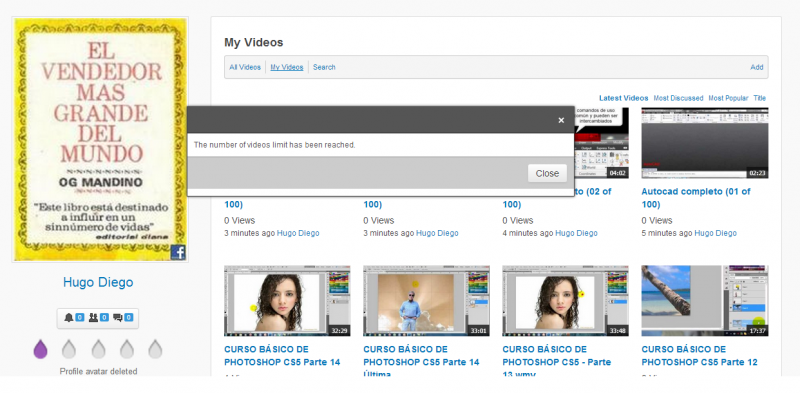Click the My Videos heading
The image size is (800, 393).
point(254,42)
